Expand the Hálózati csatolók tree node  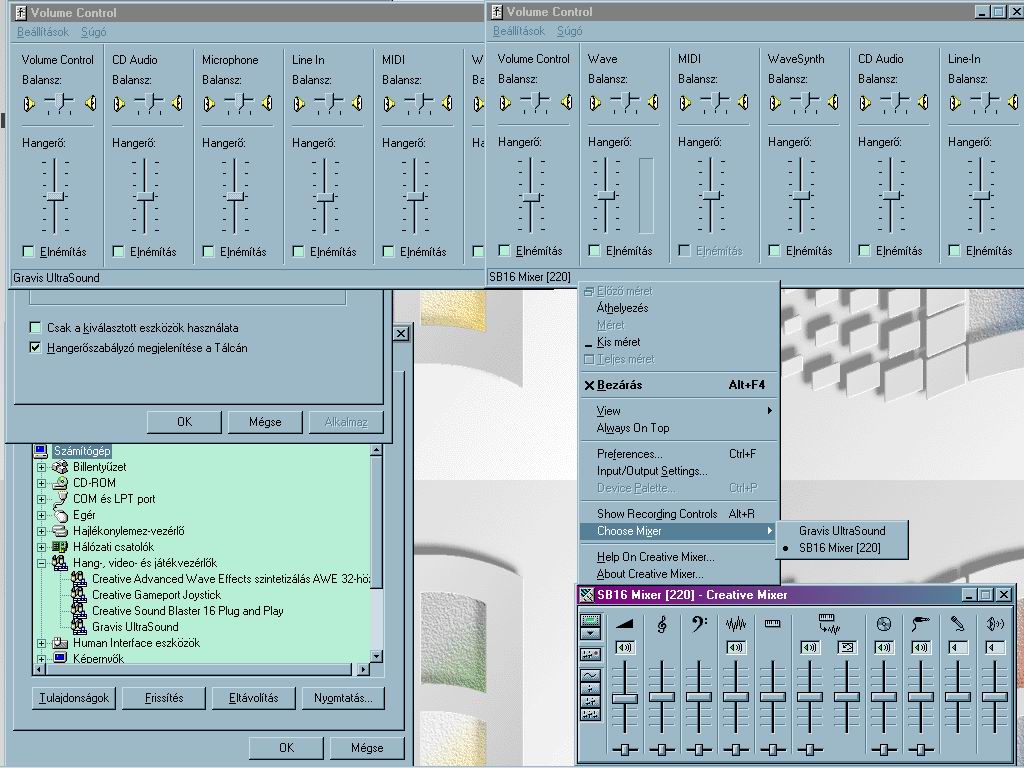pos(42,547)
